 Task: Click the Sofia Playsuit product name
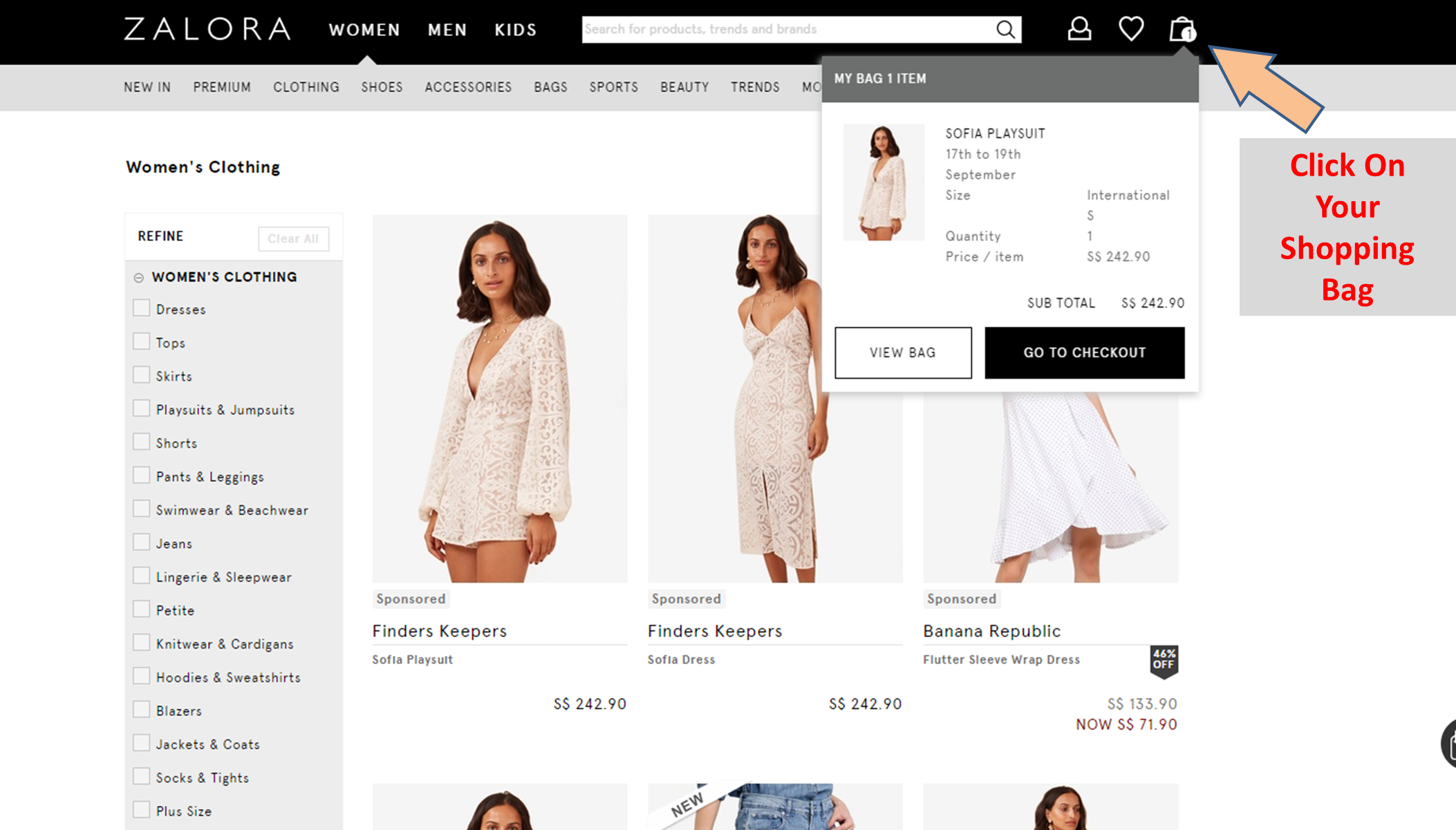413,659
